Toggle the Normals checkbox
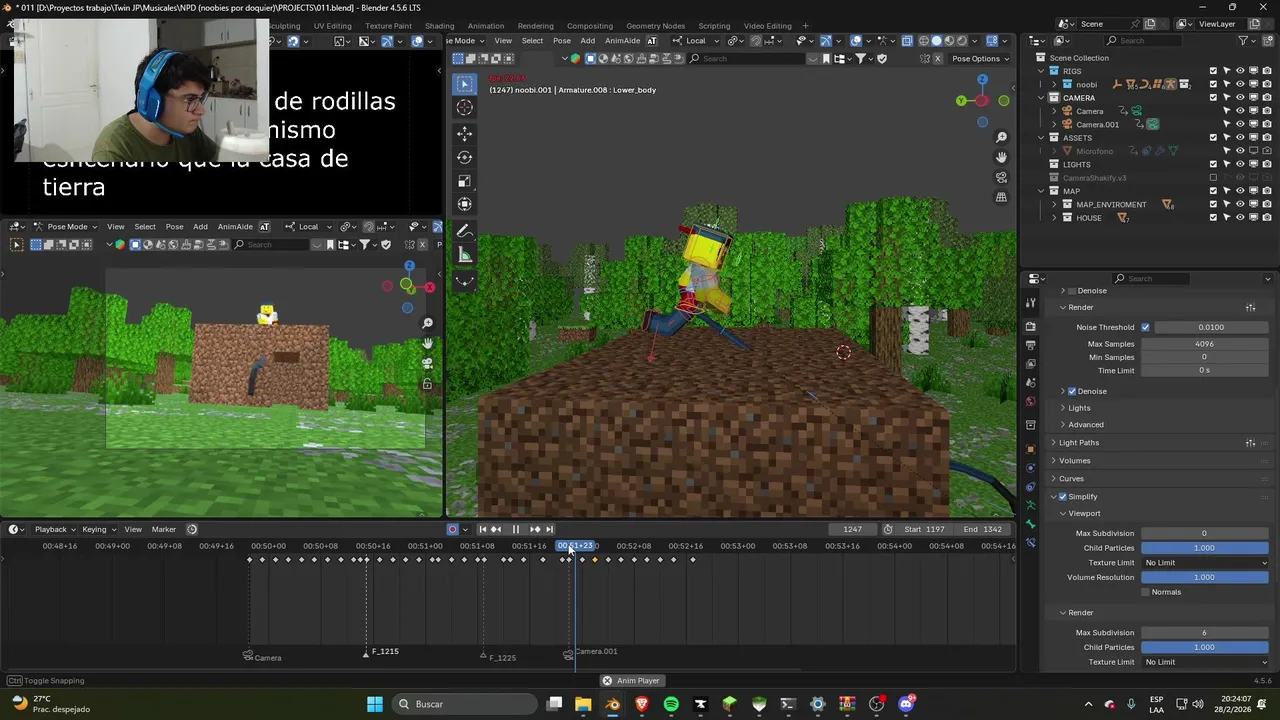 point(1145,592)
